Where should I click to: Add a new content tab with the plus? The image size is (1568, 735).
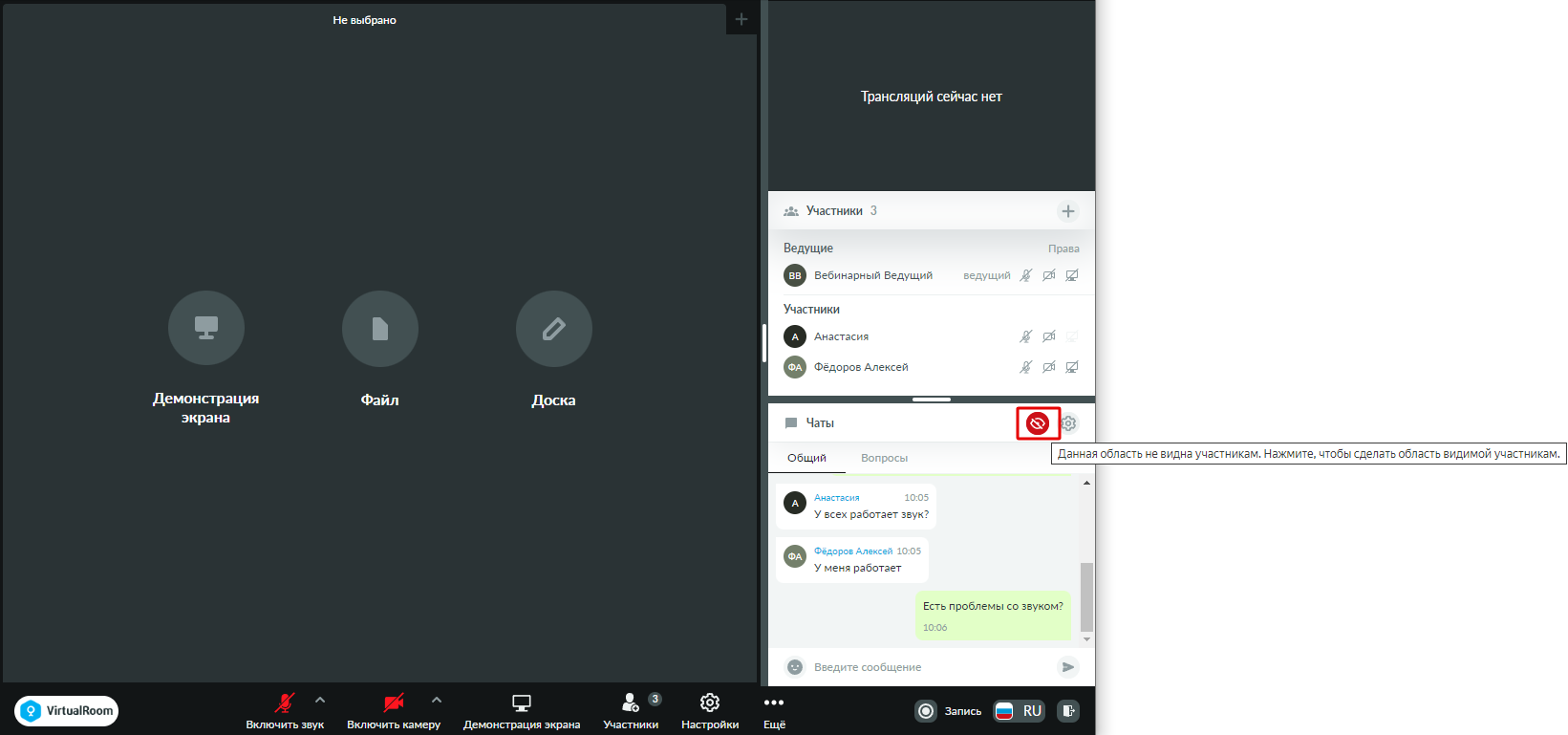point(741,19)
